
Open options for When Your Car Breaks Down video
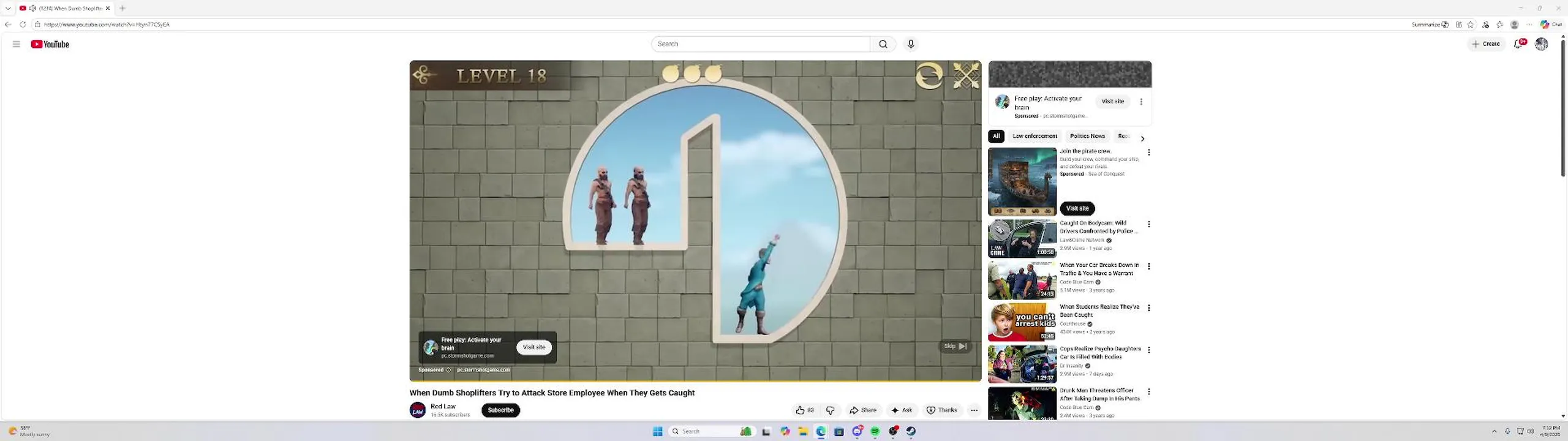click(1149, 266)
